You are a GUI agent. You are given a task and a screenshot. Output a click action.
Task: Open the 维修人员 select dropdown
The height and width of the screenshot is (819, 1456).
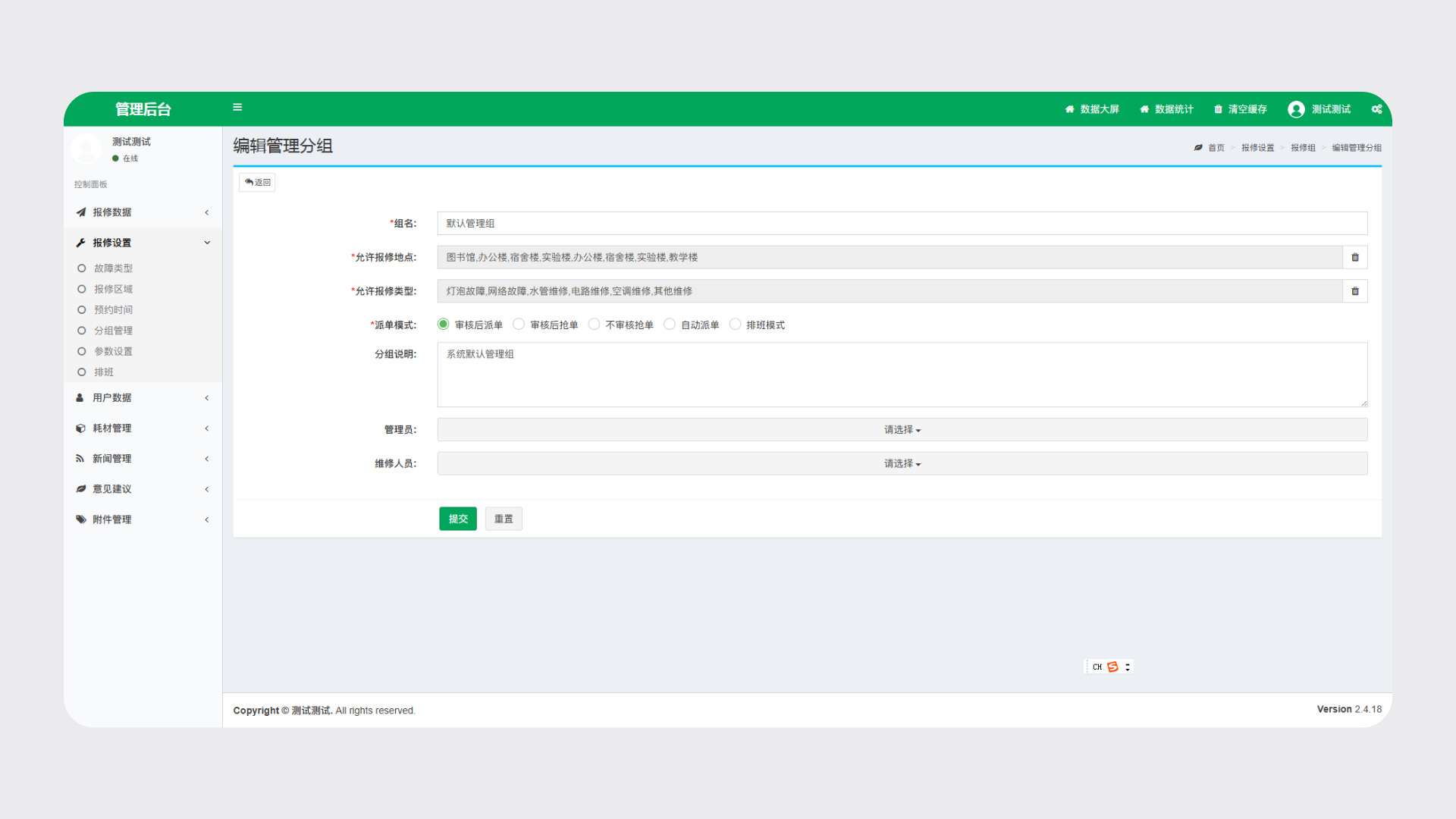[x=902, y=463]
